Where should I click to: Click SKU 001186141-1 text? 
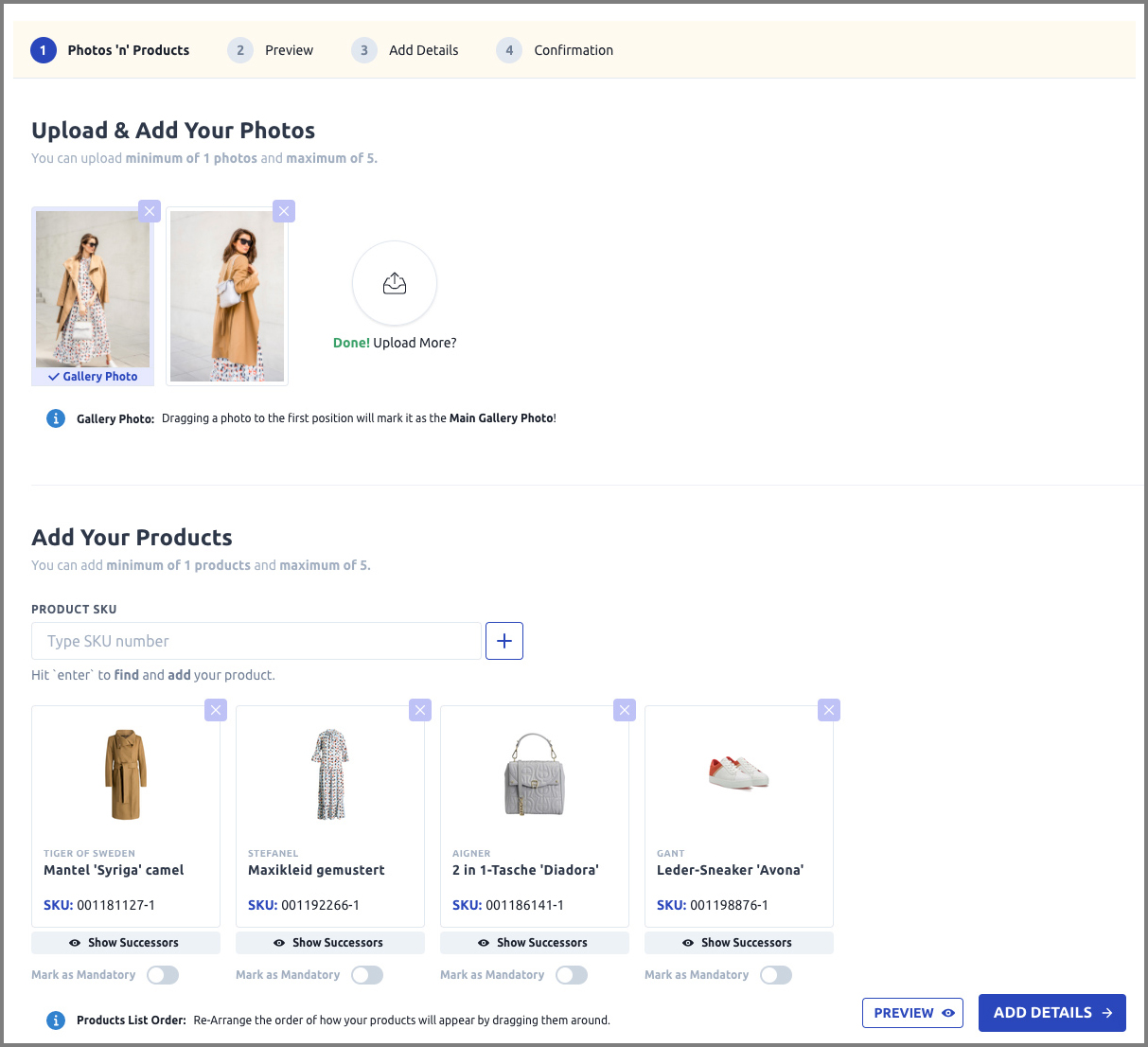tap(508, 905)
